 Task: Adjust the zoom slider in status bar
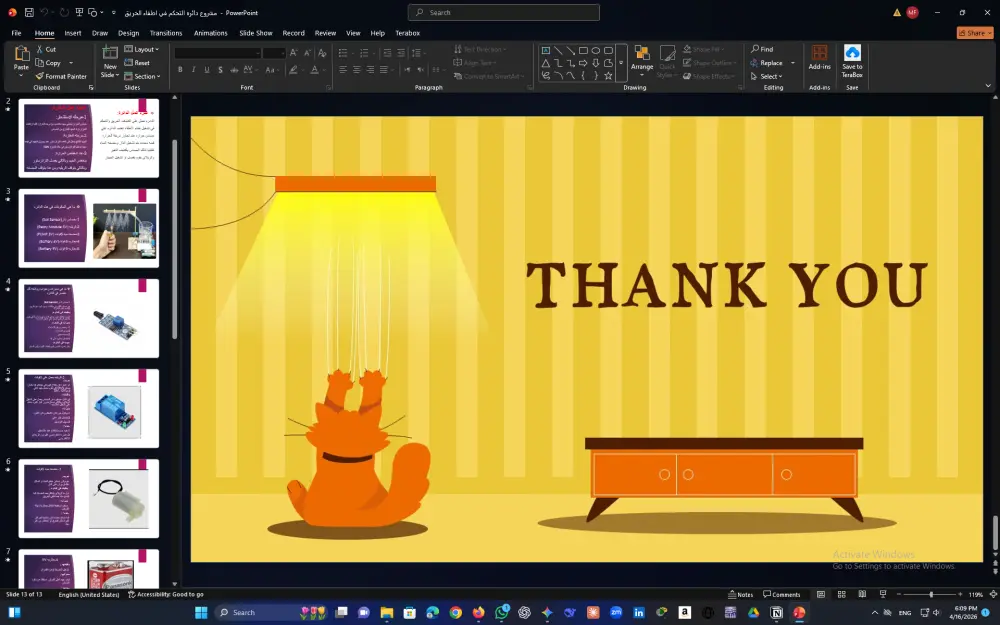tap(931, 592)
